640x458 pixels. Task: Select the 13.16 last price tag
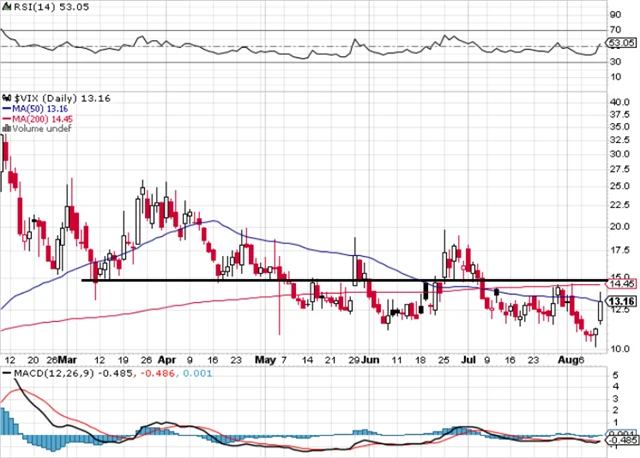tap(621, 301)
